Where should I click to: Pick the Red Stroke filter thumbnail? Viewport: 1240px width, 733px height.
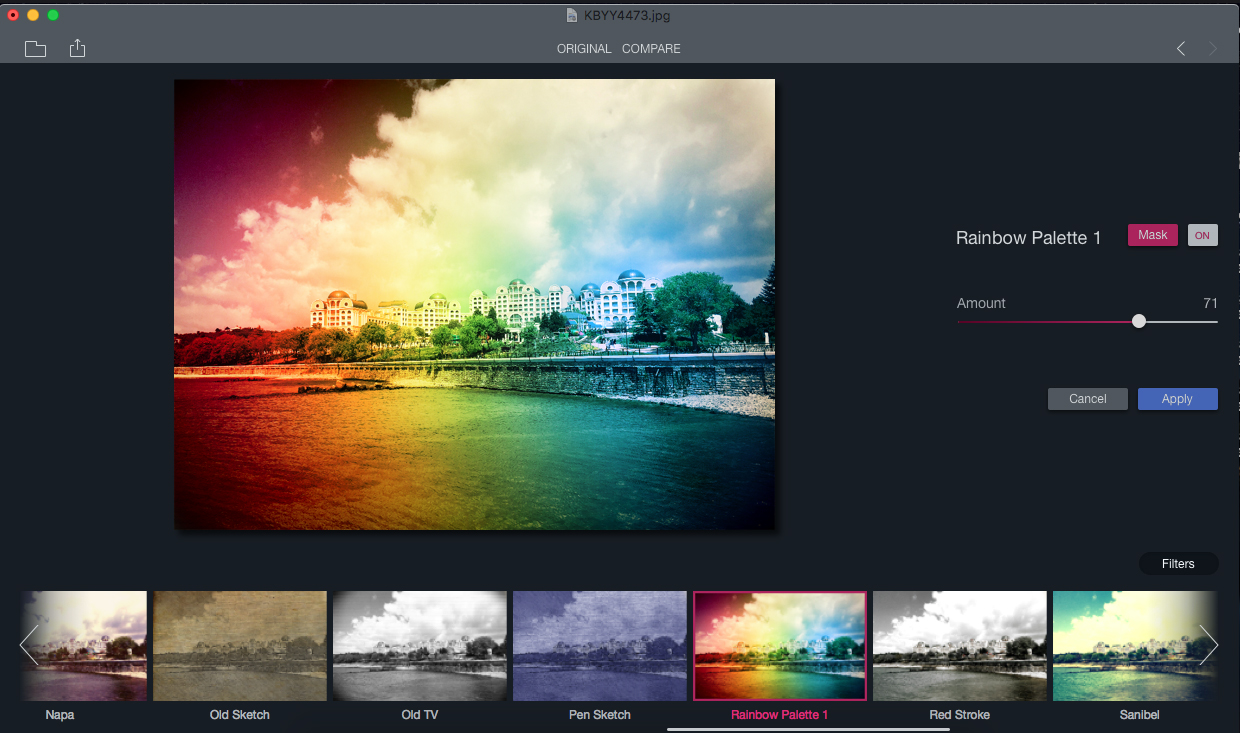click(960, 645)
